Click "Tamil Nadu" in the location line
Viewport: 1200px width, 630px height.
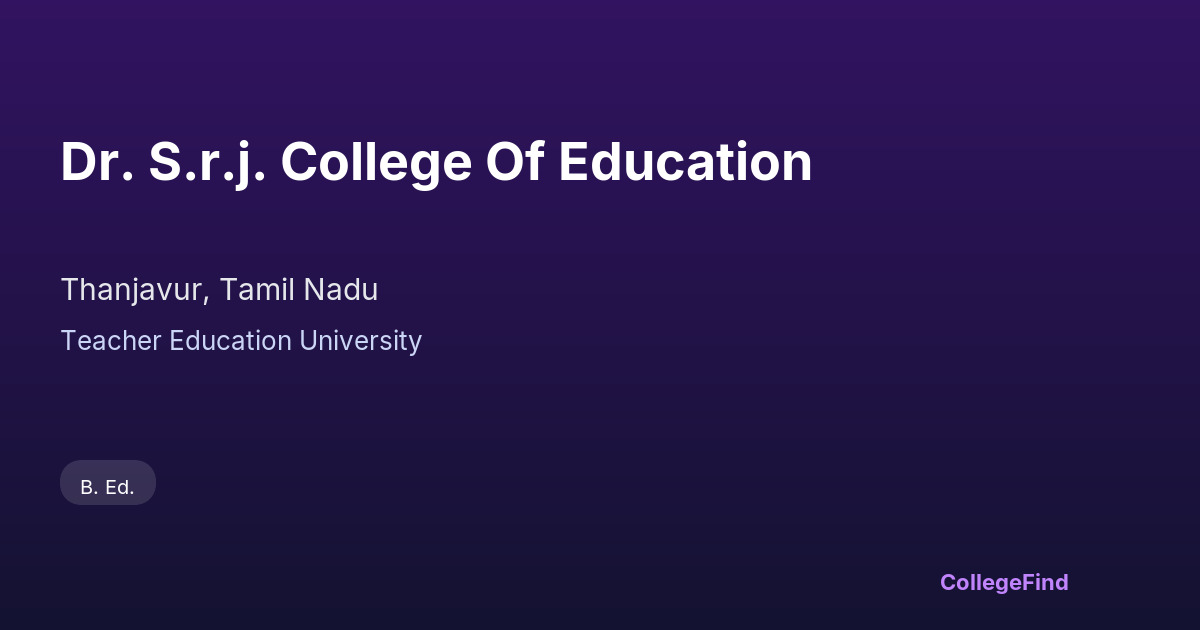299,290
